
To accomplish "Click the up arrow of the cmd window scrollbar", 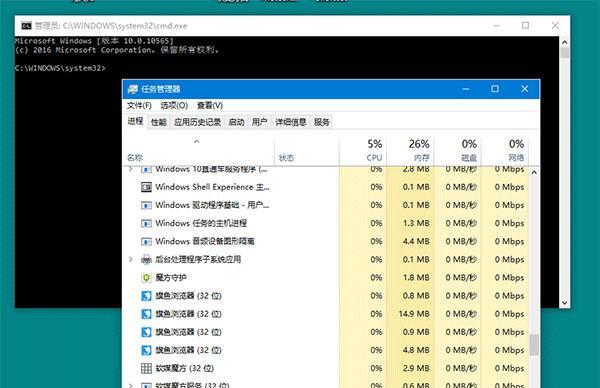I will pyautogui.click(x=564, y=42).
